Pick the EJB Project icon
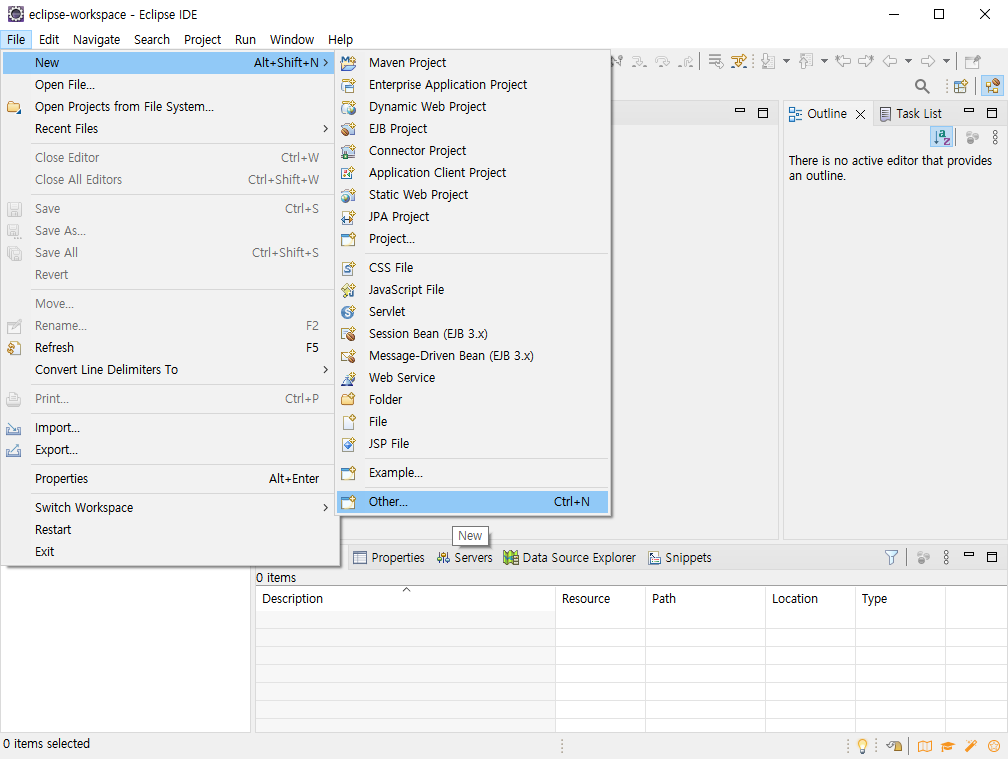Screen dimensions: 1008x759 click(x=348, y=129)
